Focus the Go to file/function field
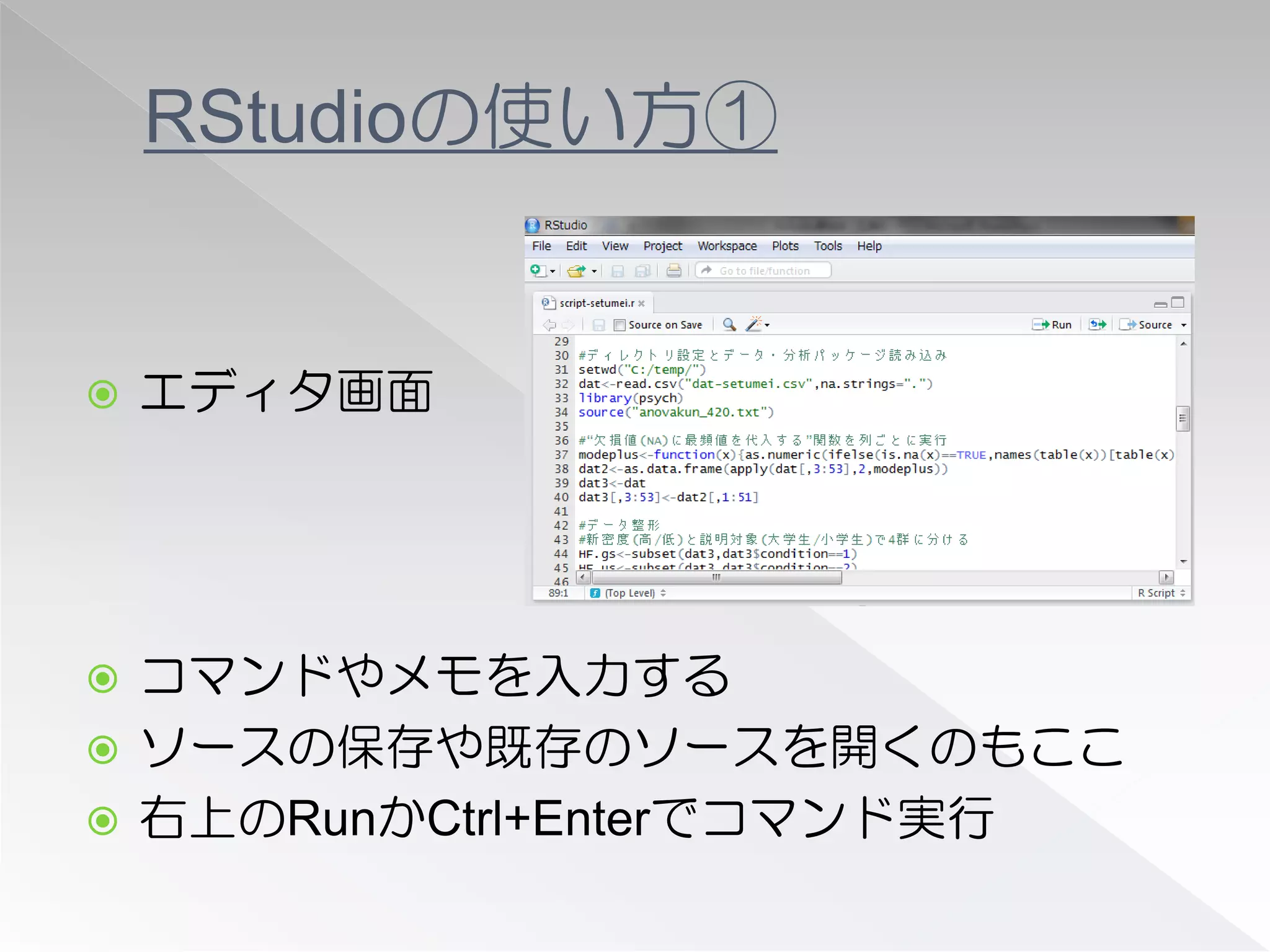The height and width of the screenshot is (952, 1270). click(763, 271)
